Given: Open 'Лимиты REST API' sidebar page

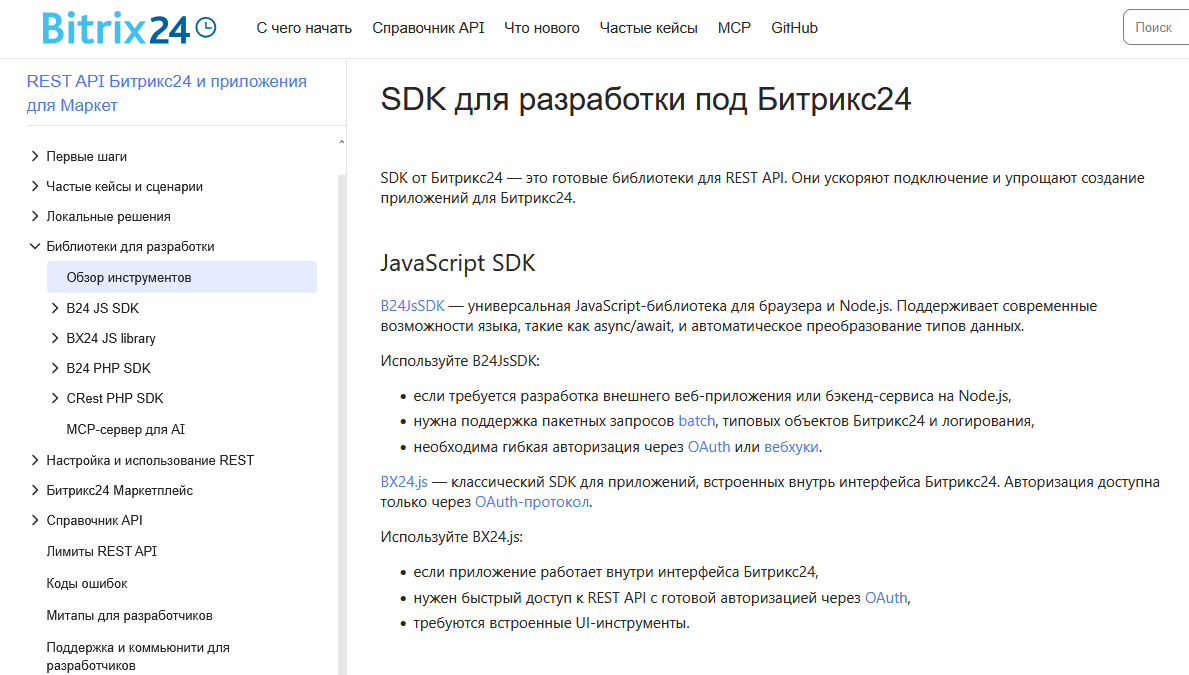Looking at the screenshot, I should click(x=102, y=551).
